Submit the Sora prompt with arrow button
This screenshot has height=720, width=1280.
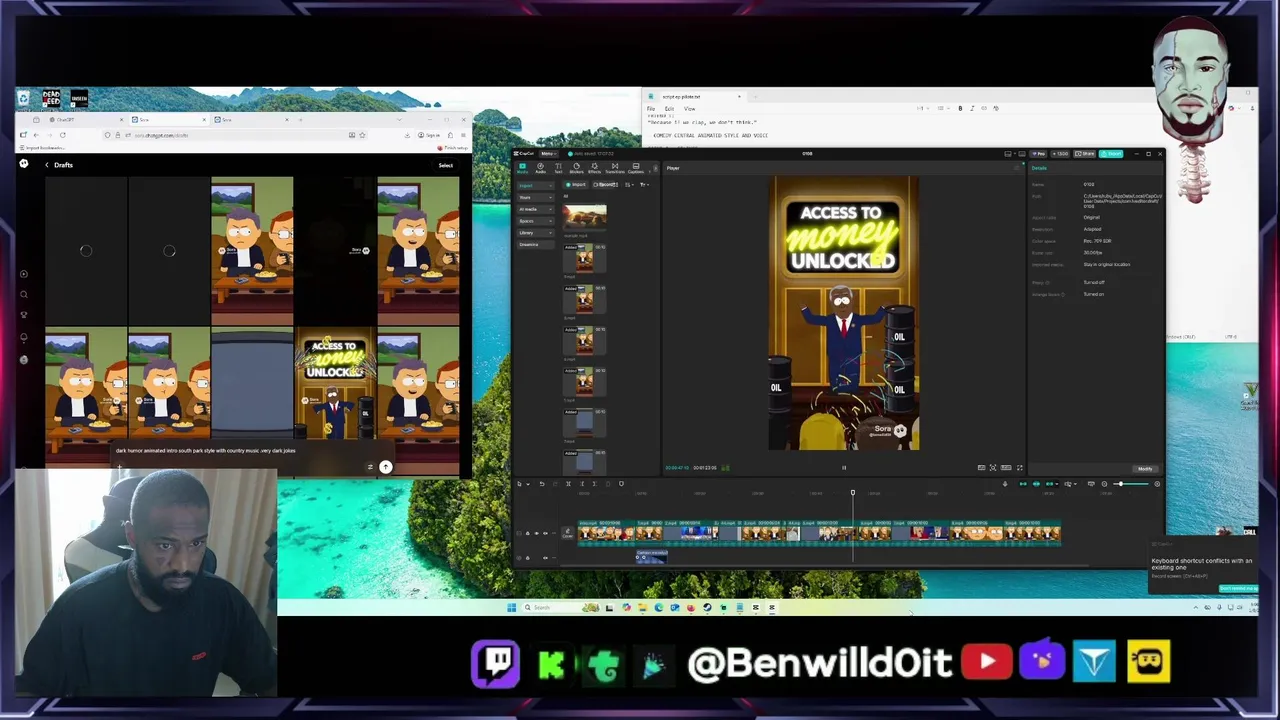(x=385, y=467)
